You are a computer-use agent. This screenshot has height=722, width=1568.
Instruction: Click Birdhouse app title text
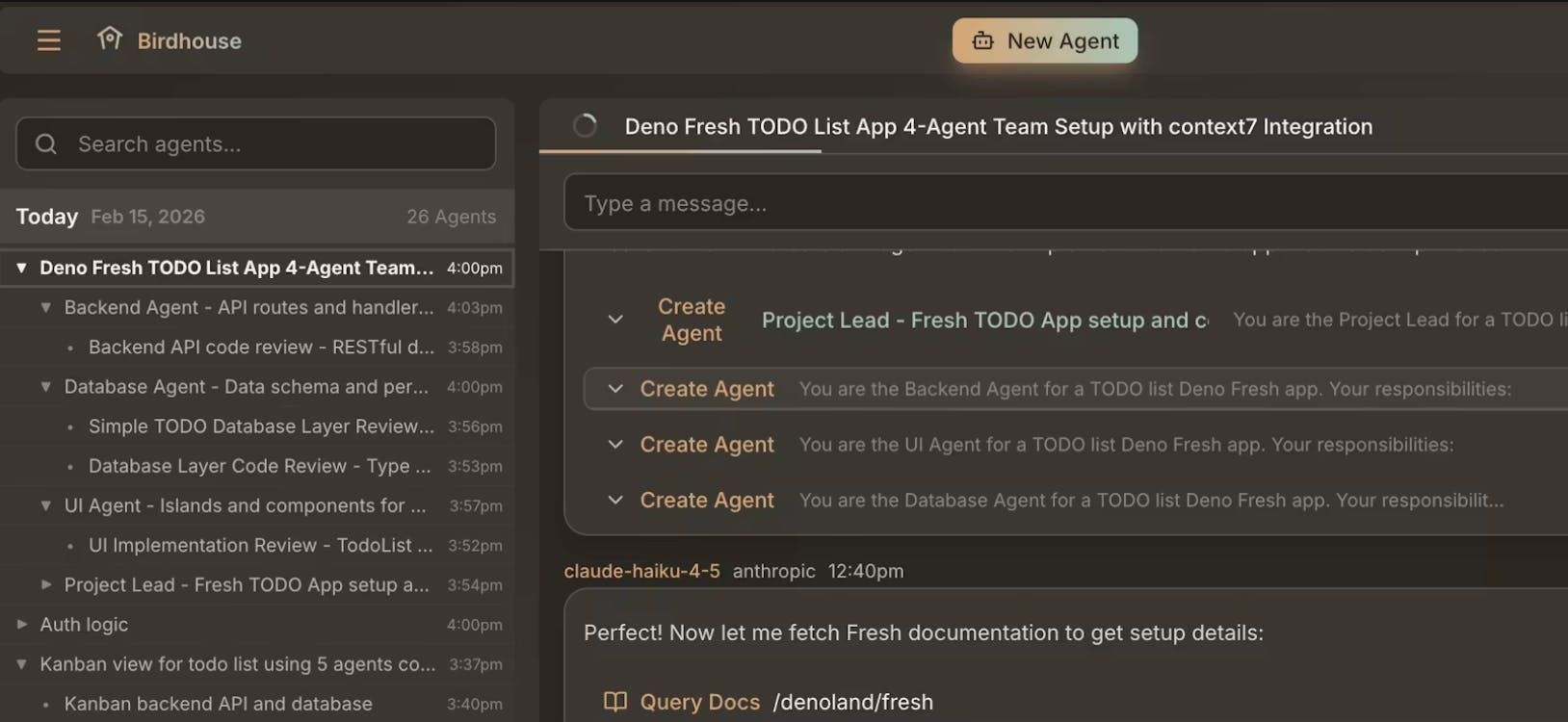point(190,41)
